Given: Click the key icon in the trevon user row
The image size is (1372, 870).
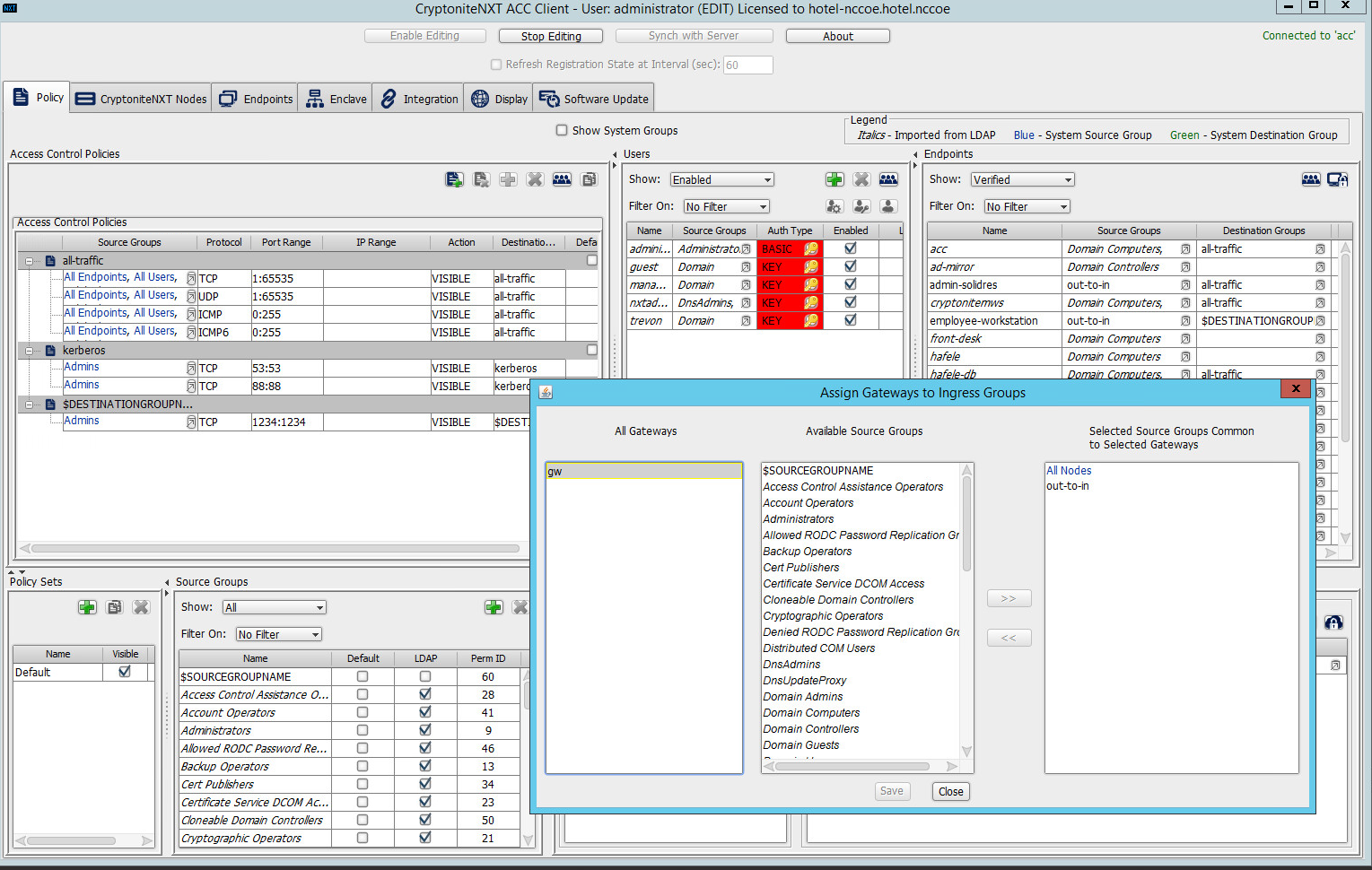Looking at the screenshot, I should 811,320.
